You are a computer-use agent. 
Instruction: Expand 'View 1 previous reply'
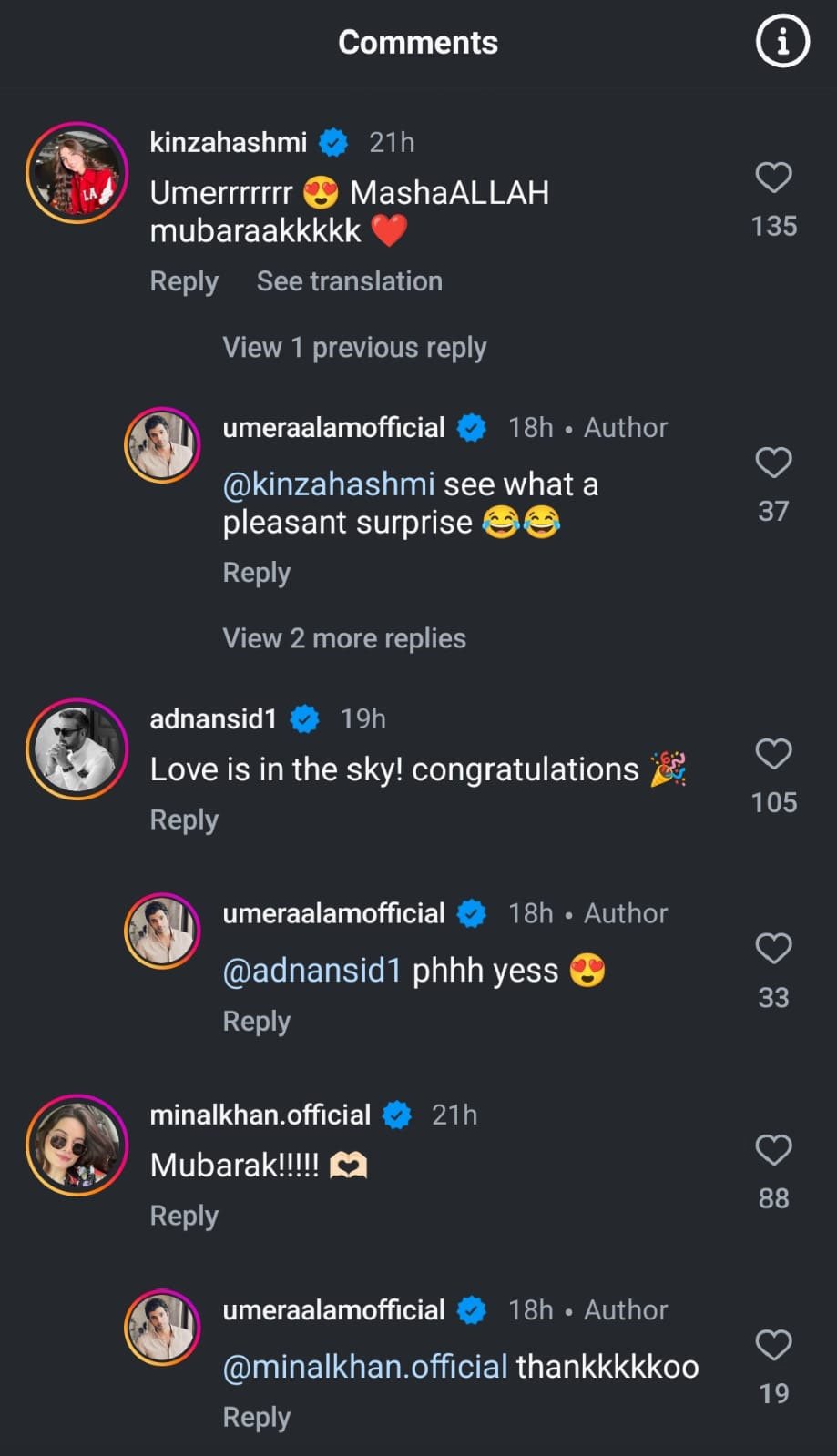tap(354, 348)
